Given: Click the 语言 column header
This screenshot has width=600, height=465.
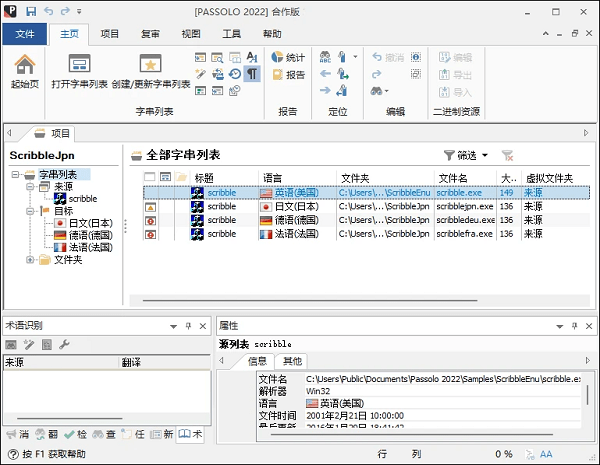Looking at the screenshot, I should click(273, 178).
